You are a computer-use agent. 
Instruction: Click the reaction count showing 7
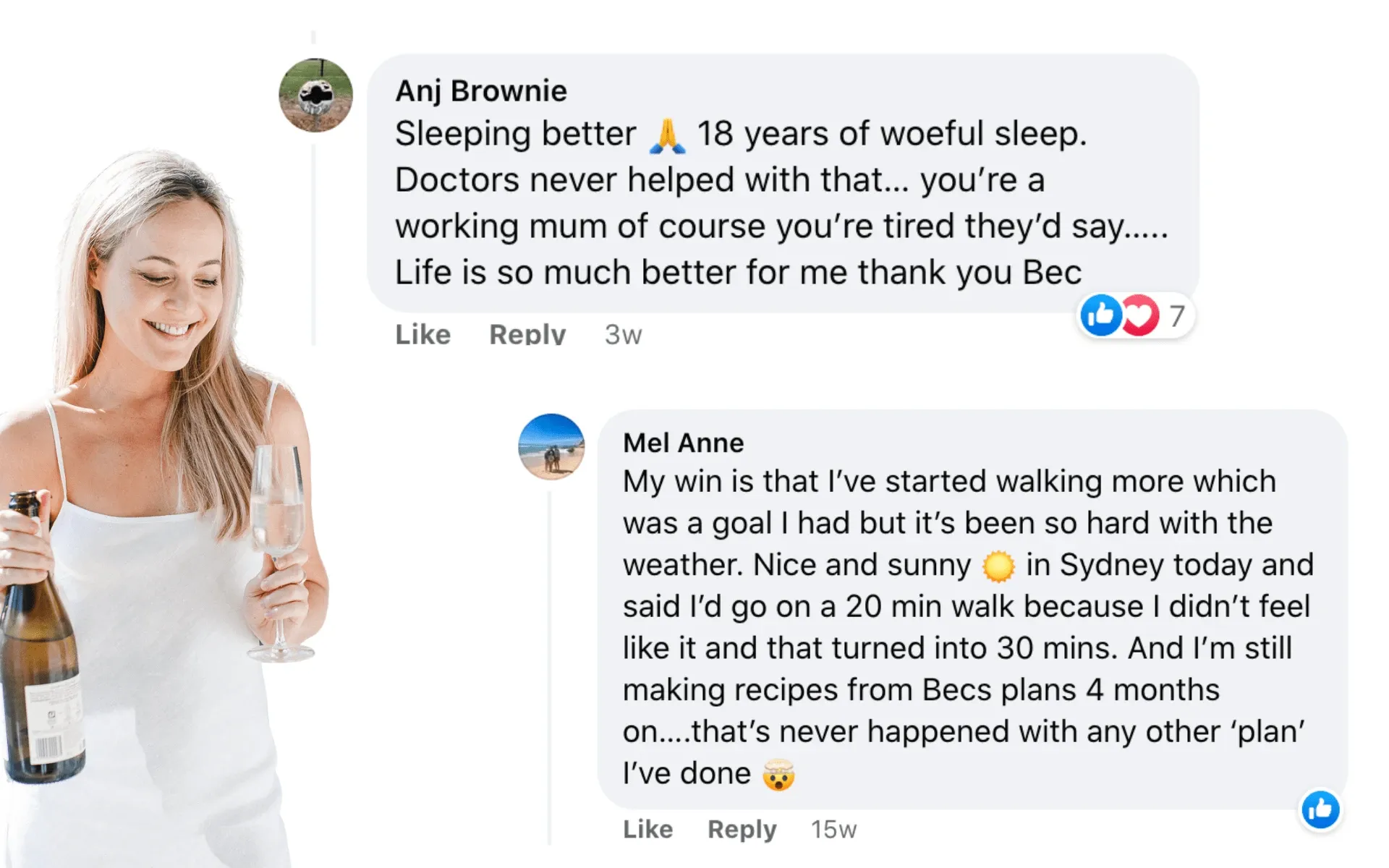(x=1176, y=316)
